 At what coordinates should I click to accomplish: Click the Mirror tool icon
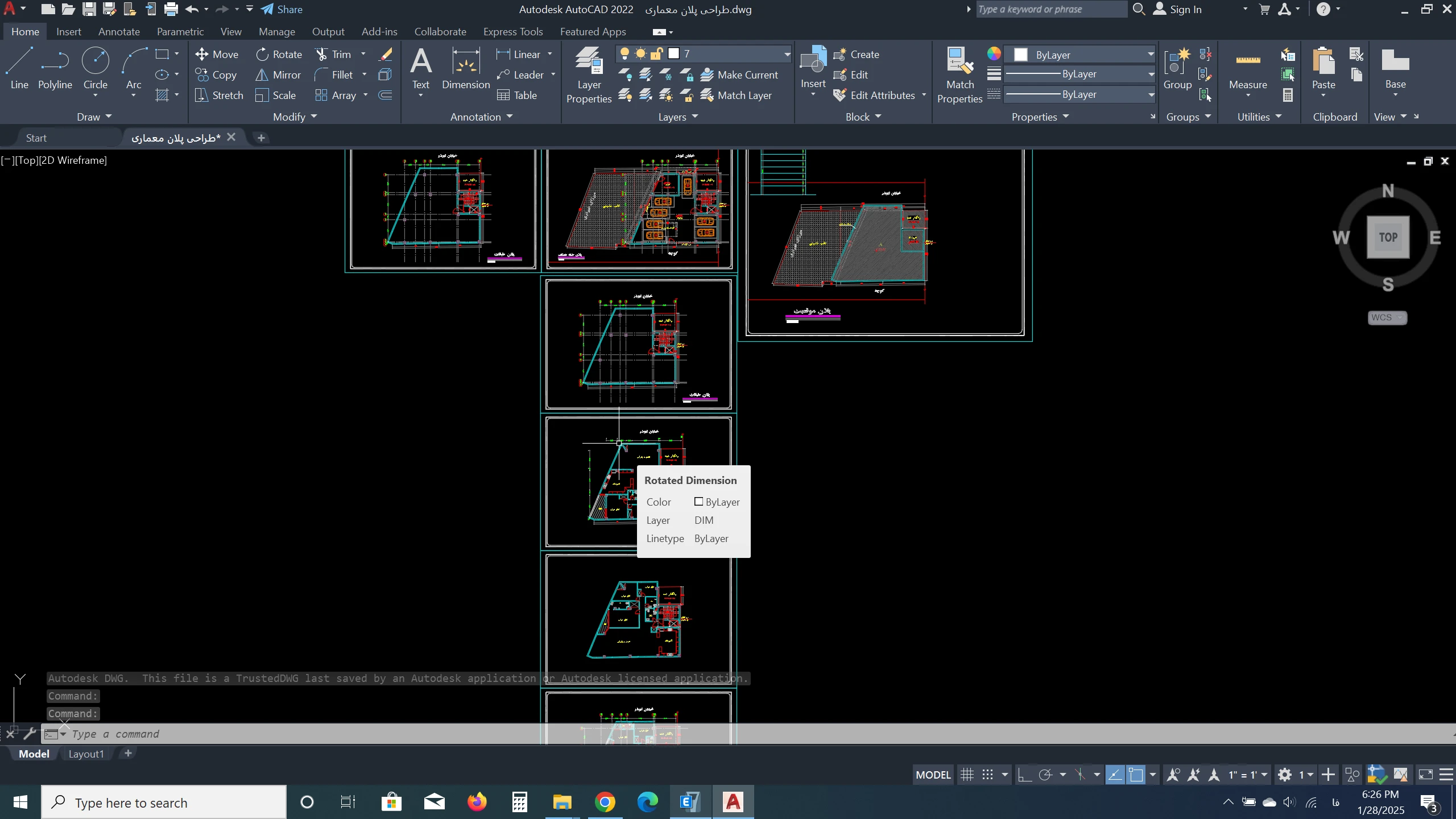click(262, 75)
